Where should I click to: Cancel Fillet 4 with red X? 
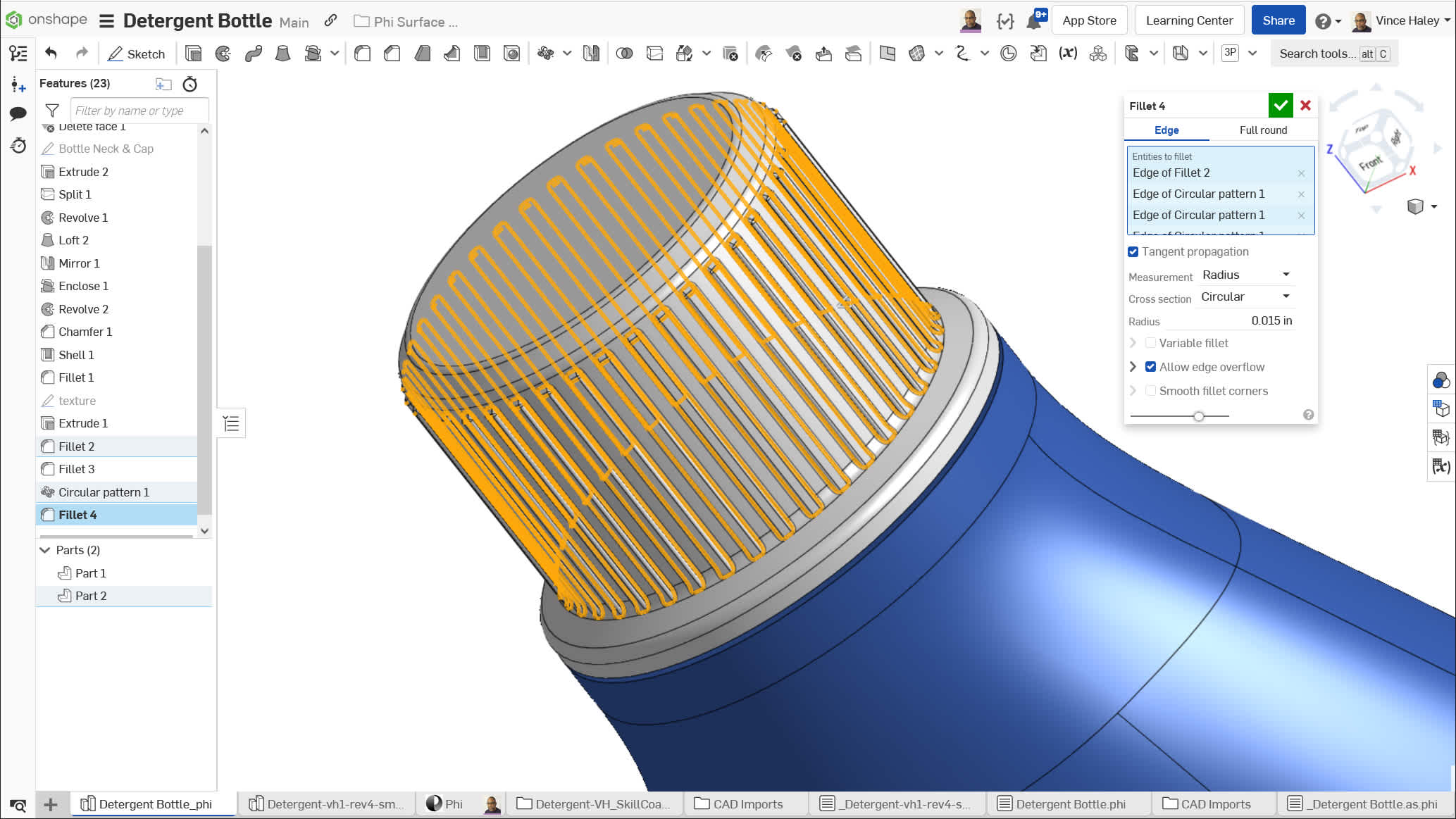(x=1305, y=106)
